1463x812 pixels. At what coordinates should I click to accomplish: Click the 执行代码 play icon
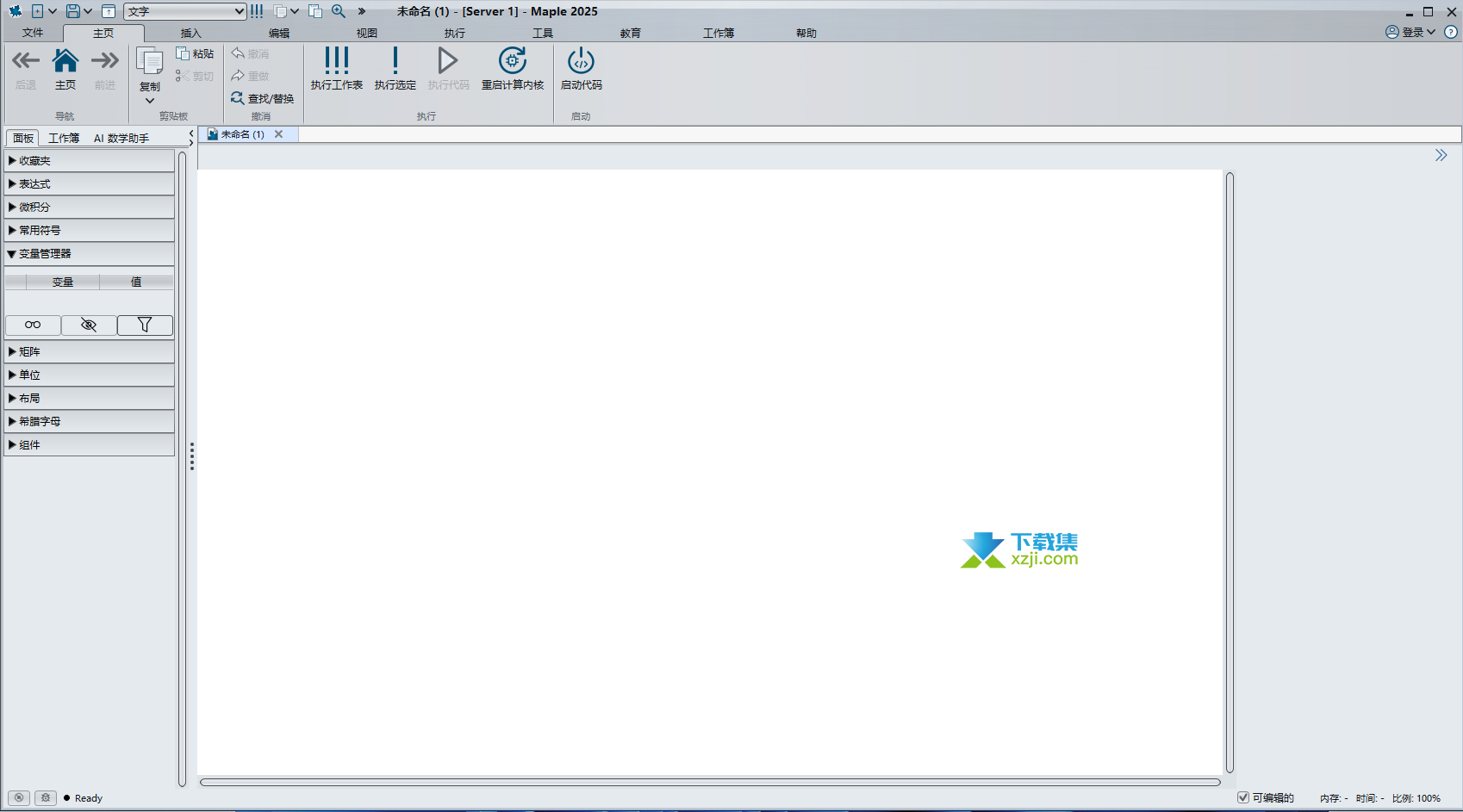click(x=448, y=60)
